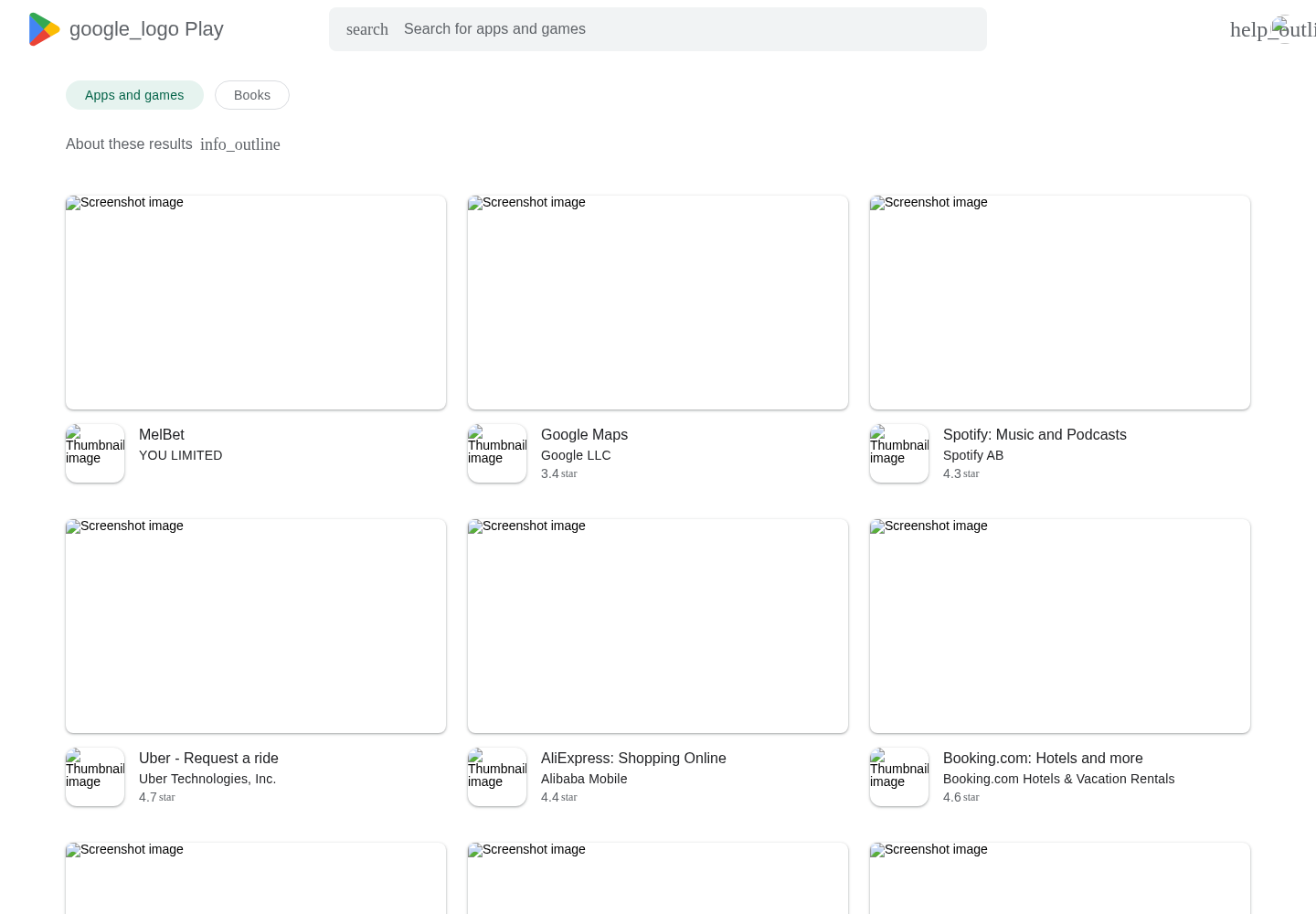Click the search magnifier icon
This screenshot has height=914, width=1316.
pos(367,29)
